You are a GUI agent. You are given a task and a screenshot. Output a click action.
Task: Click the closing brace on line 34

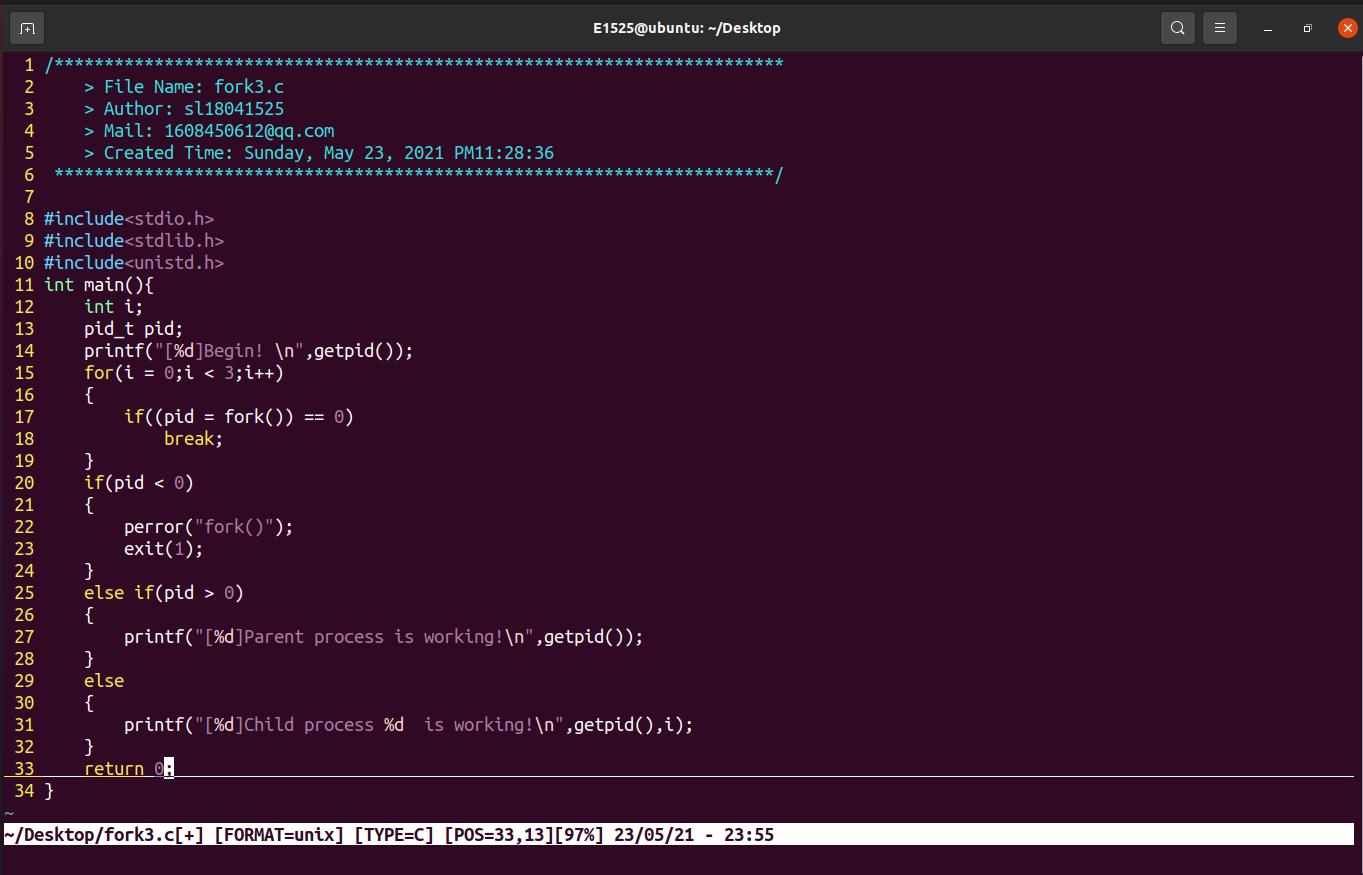[x=49, y=791]
